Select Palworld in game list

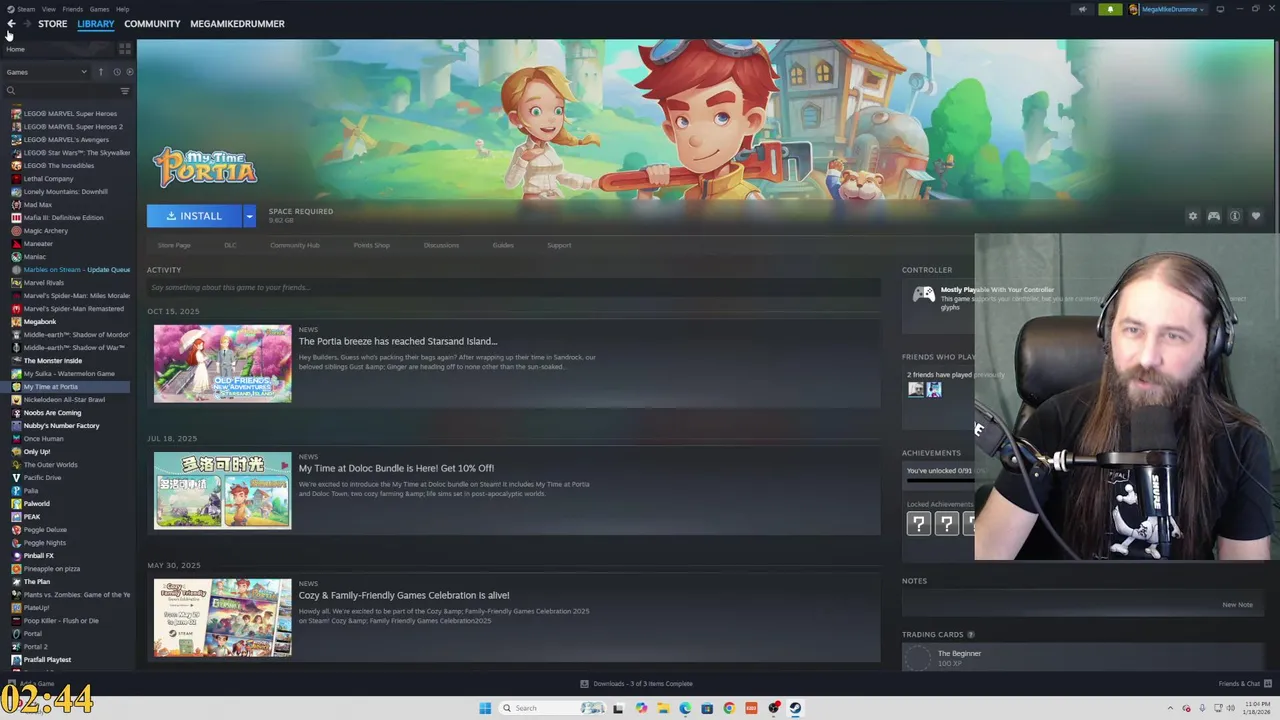coord(36,504)
